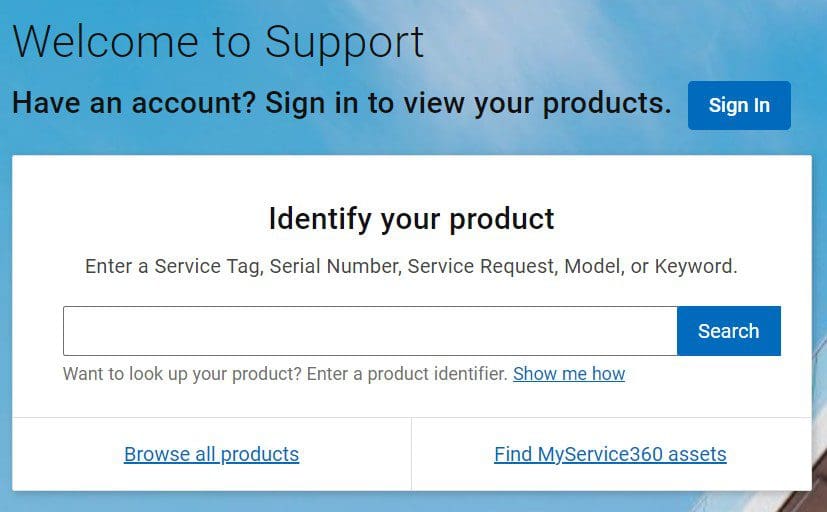Focus the product identifier search field

370,331
